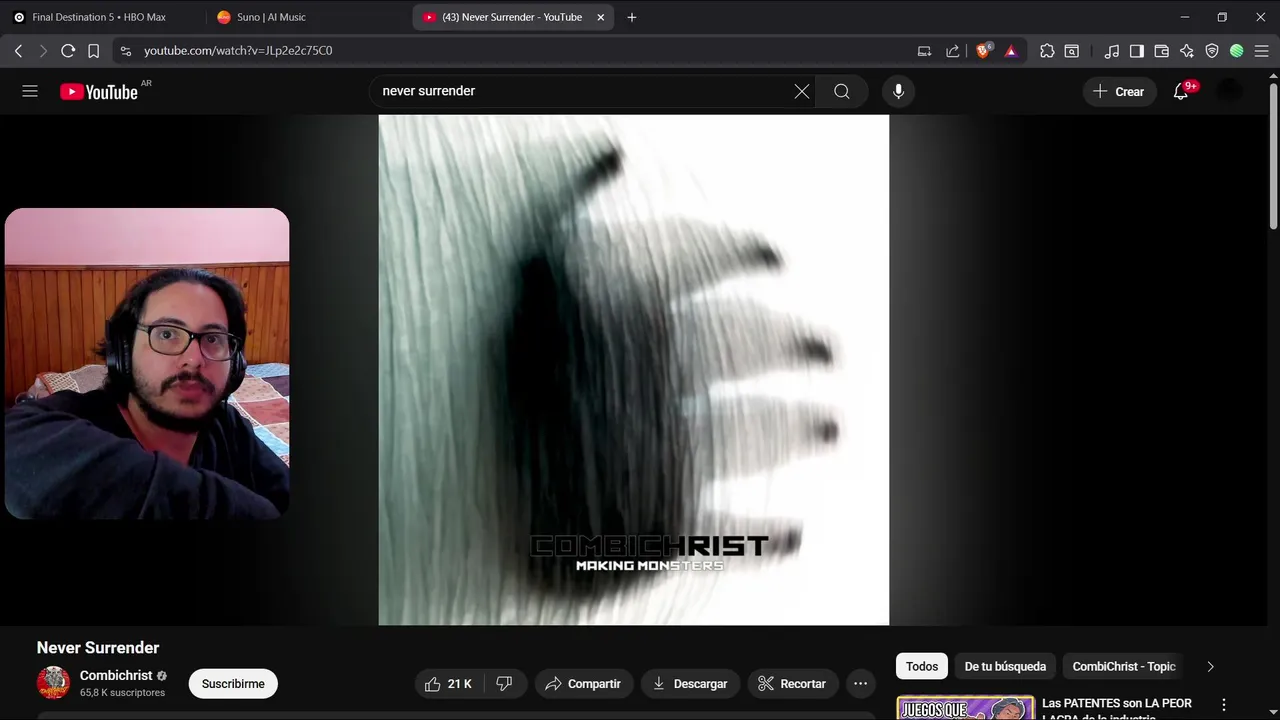Open options for the Las PATENTES video
1280x720 pixels.
[1223, 705]
